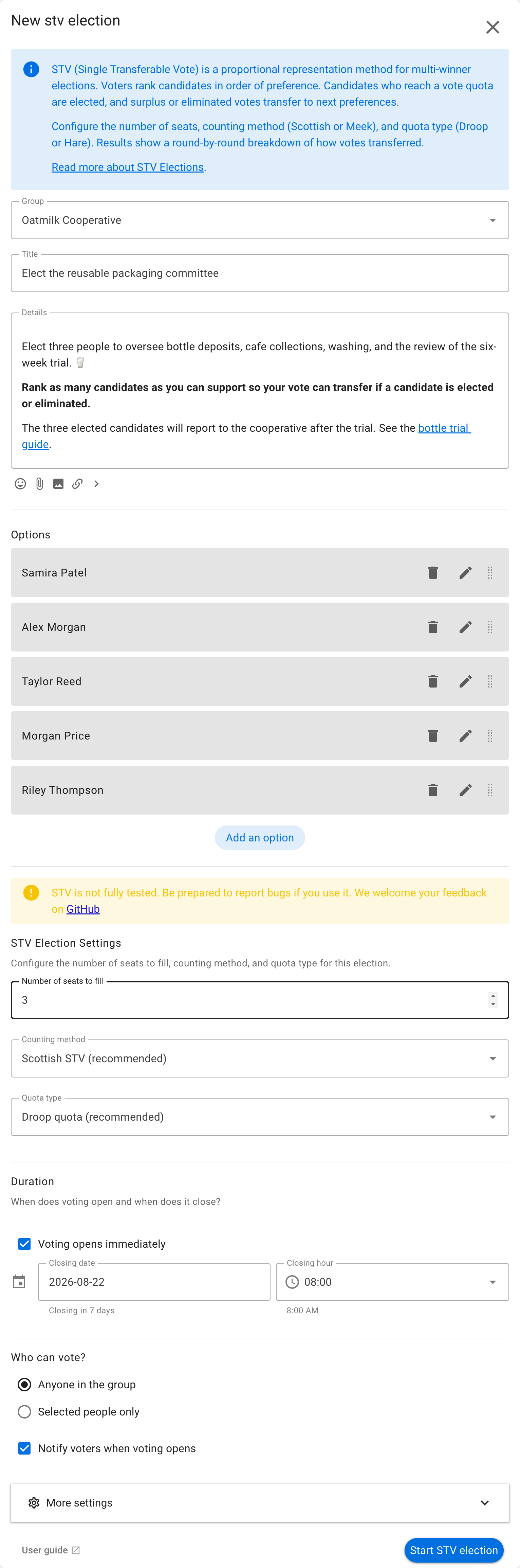
Task: Delete the Samira Patel option
Action: pyautogui.click(x=433, y=573)
